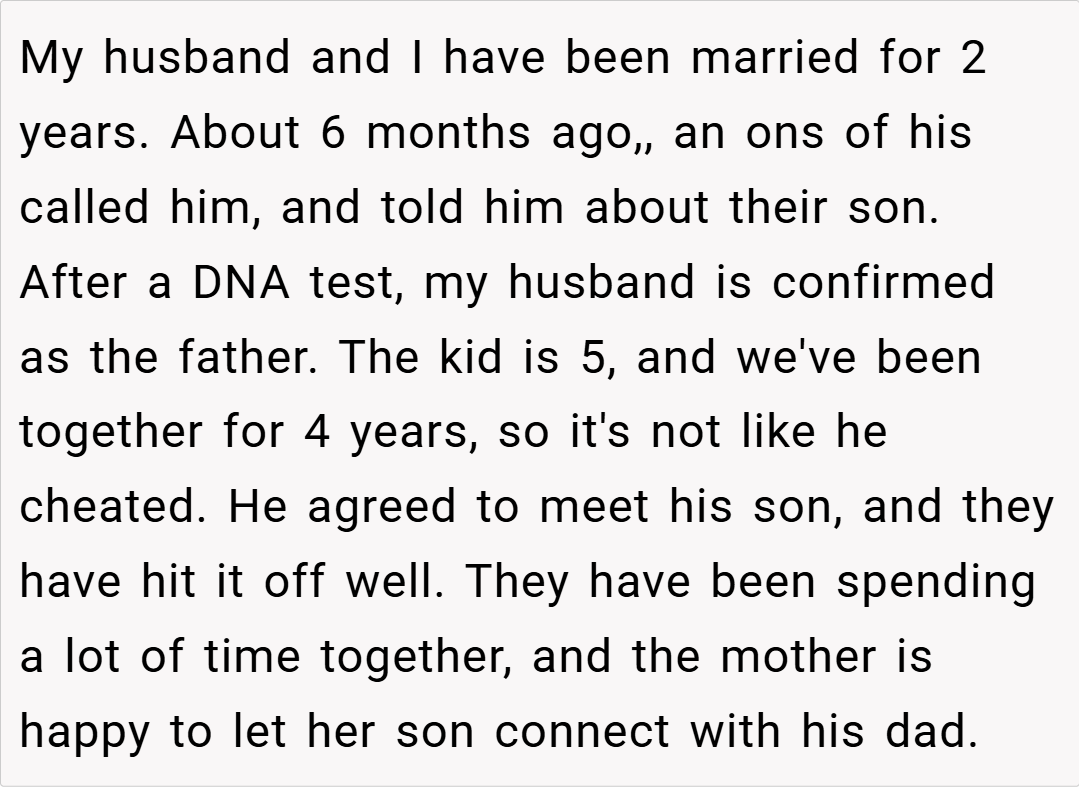The image size is (1079, 787).
Task: Click the word "married" in first line
Action: click(776, 58)
